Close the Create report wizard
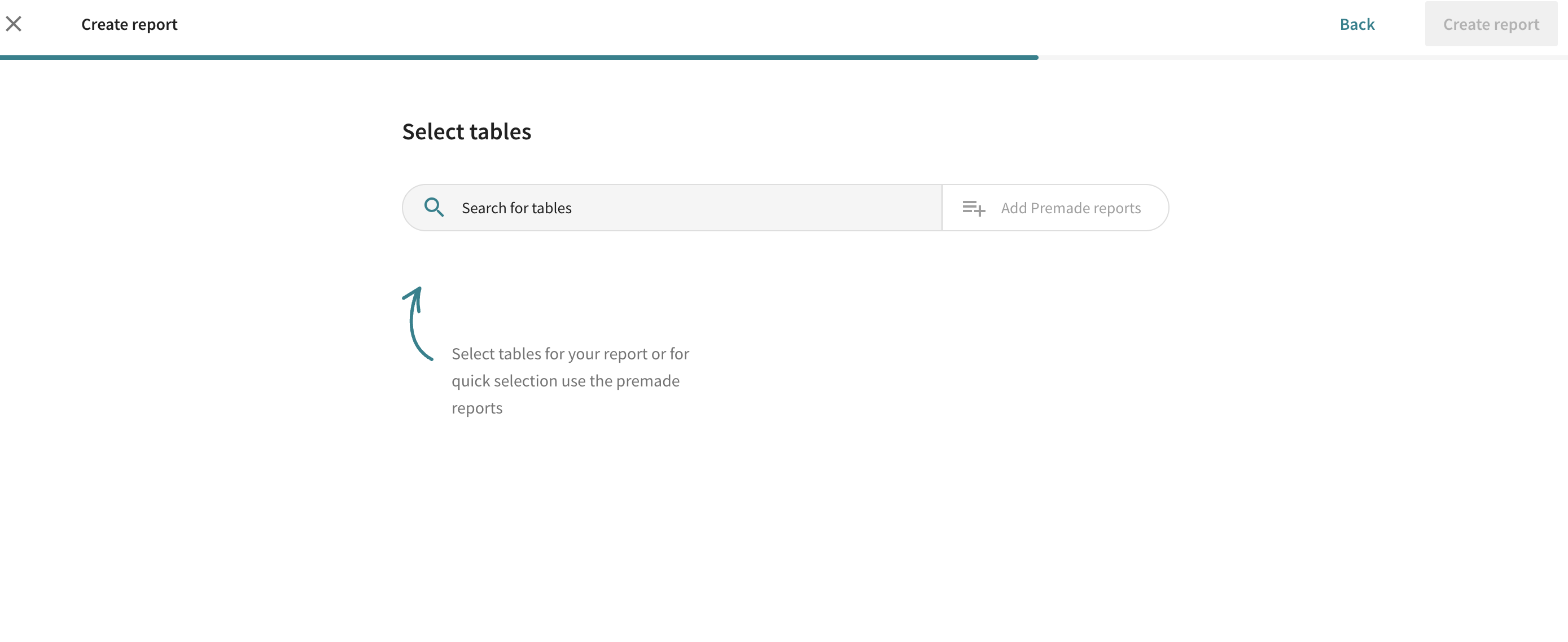Viewport: 1568px width, 642px height. (14, 24)
